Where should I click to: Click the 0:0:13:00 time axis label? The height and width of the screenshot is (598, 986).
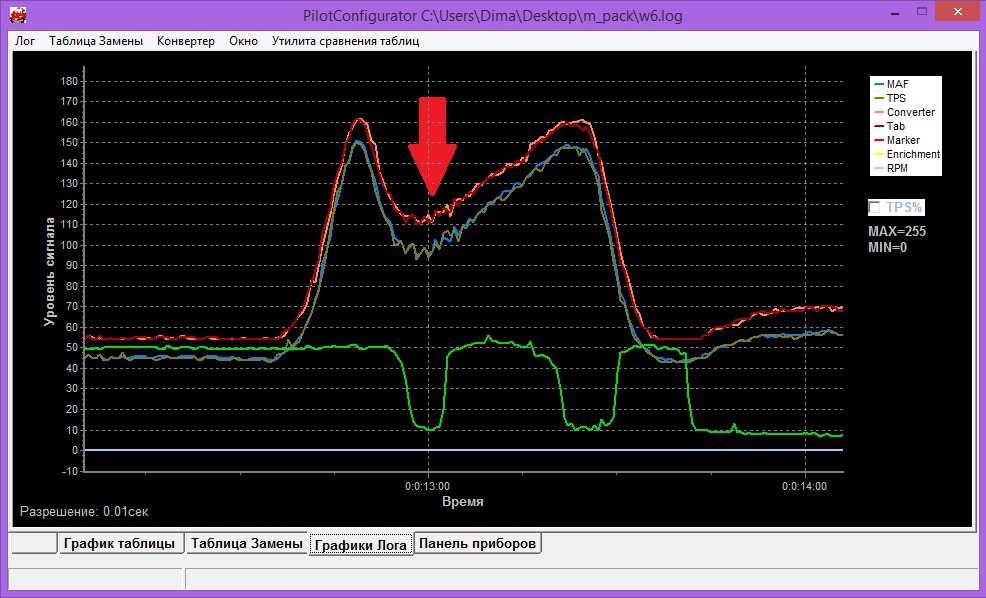click(428, 487)
